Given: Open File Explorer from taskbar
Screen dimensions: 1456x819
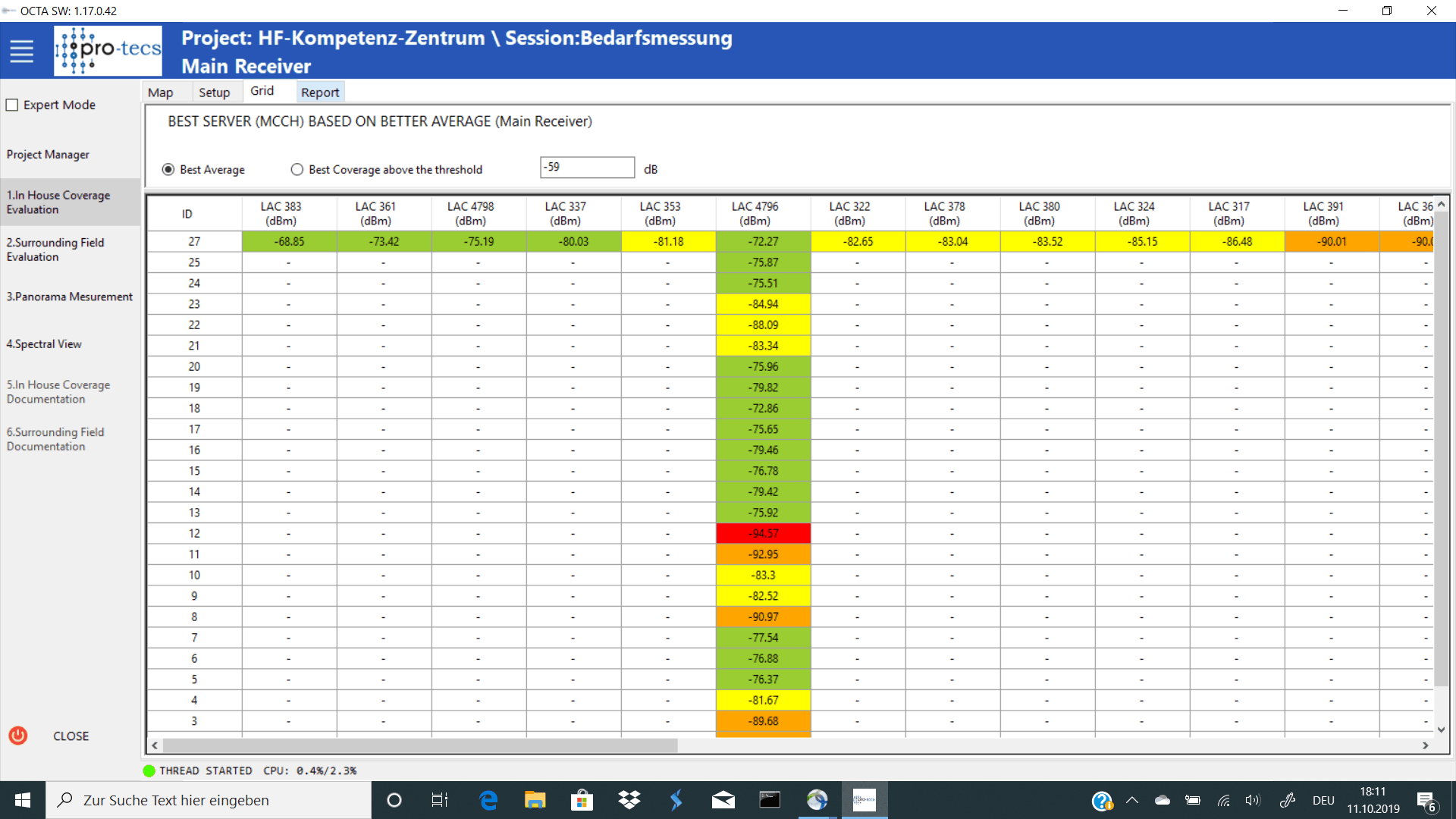Looking at the screenshot, I should 535,800.
